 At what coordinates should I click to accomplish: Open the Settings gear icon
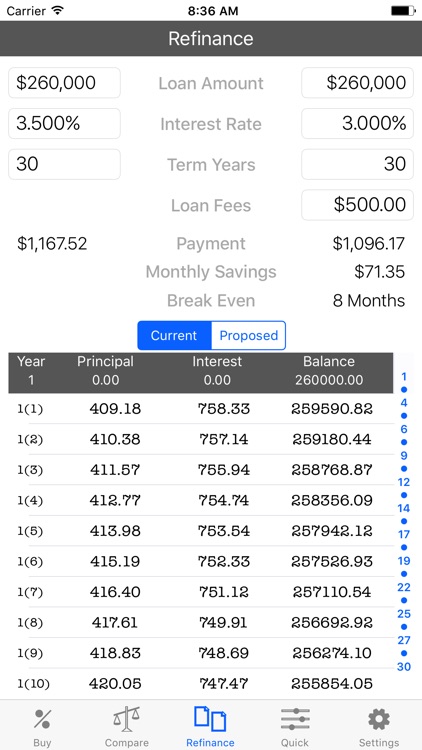[379, 719]
